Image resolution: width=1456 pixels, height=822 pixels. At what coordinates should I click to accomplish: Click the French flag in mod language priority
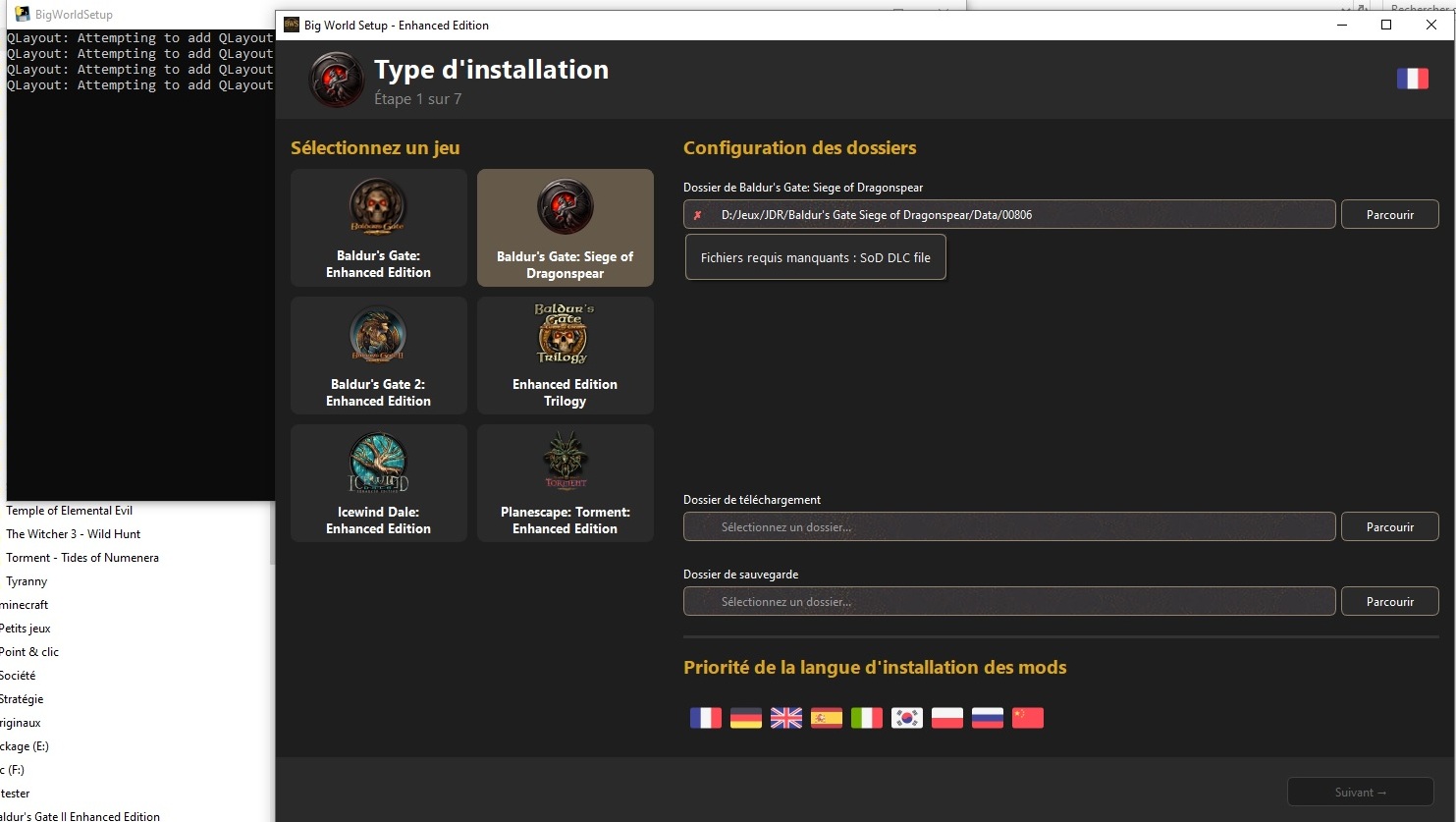[706, 718]
